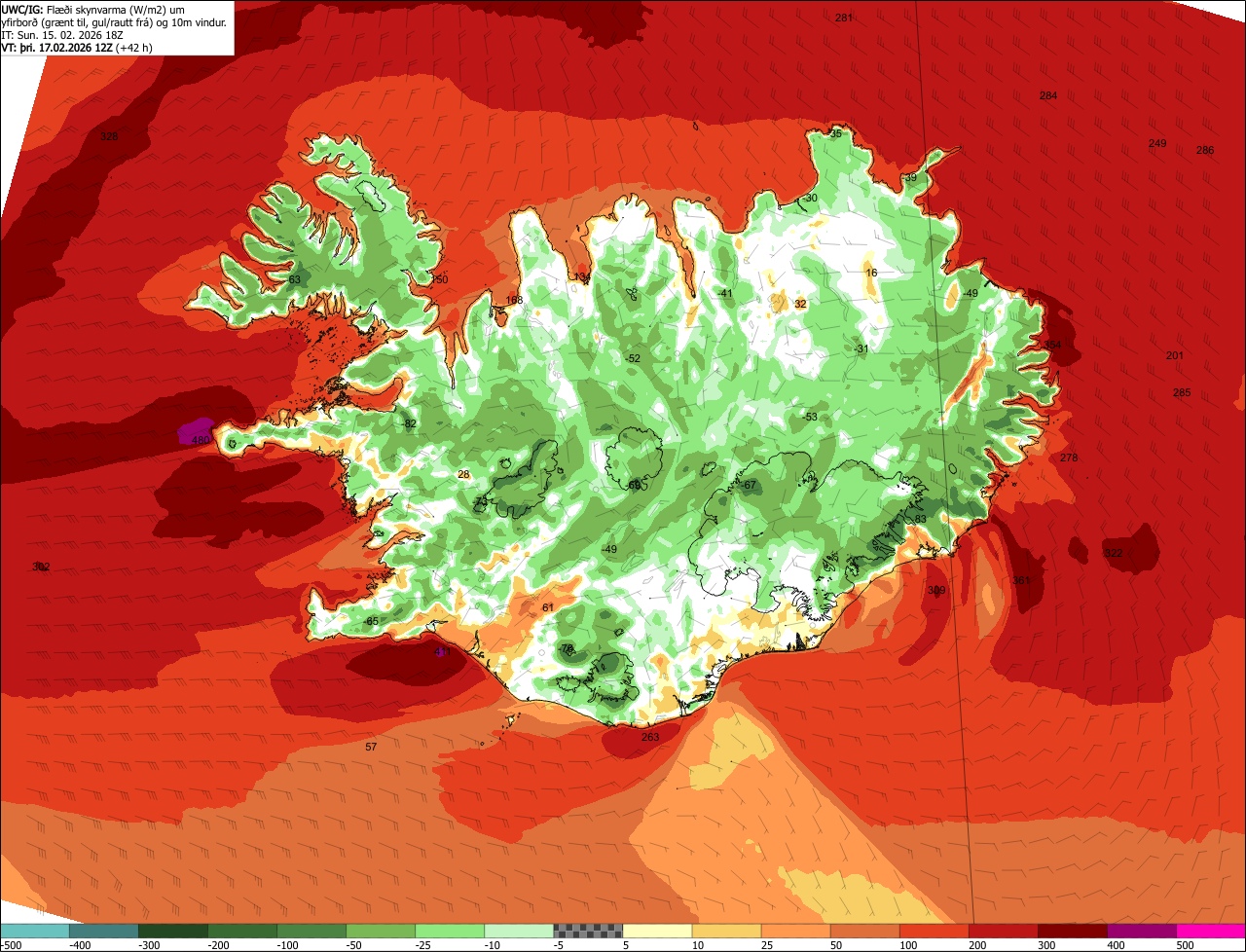Select the pale yellow 5 to 10 legend swatch
The width and height of the screenshot is (1246, 952).
(x=657, y=931)
